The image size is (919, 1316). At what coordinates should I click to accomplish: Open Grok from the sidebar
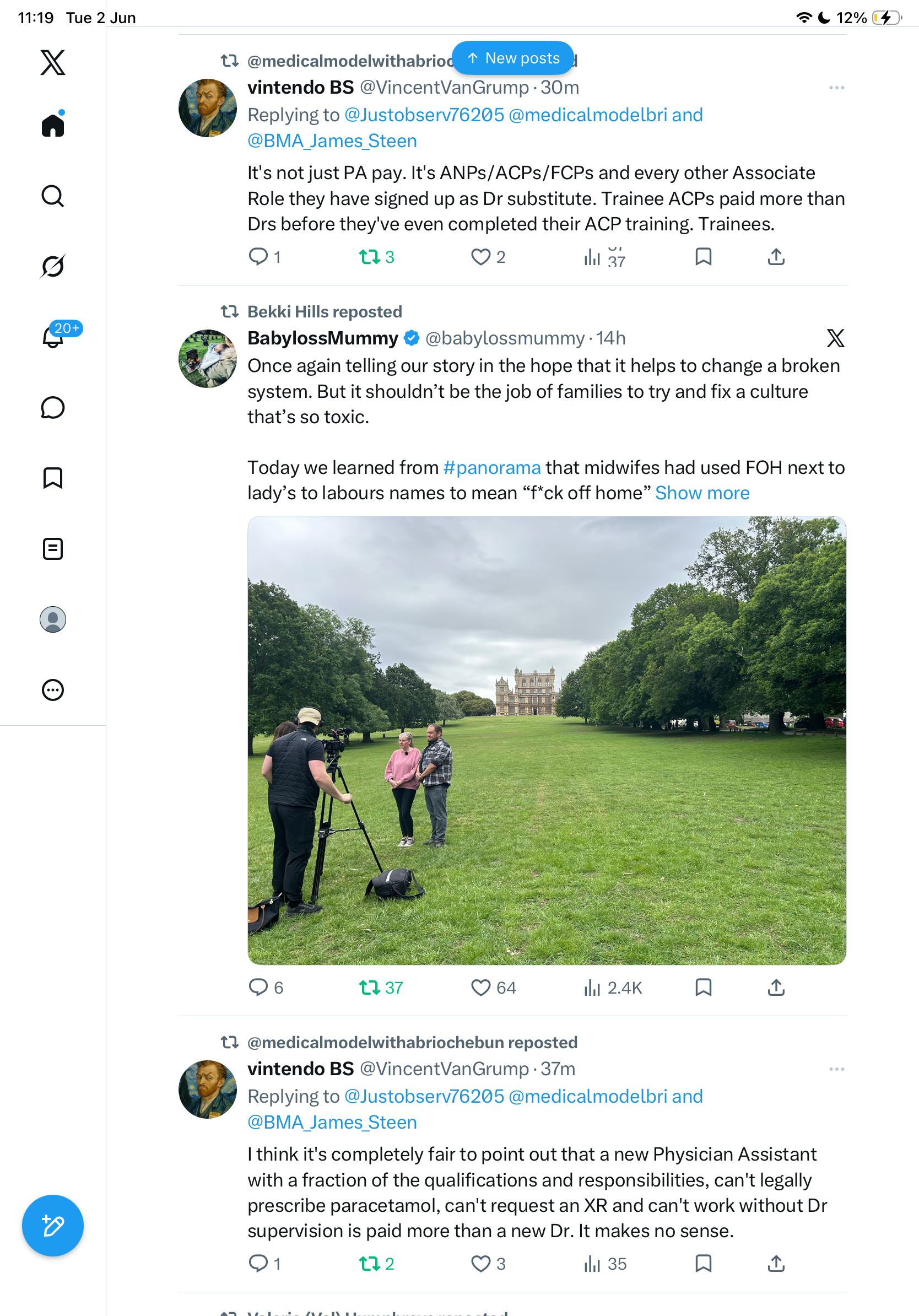53,266
